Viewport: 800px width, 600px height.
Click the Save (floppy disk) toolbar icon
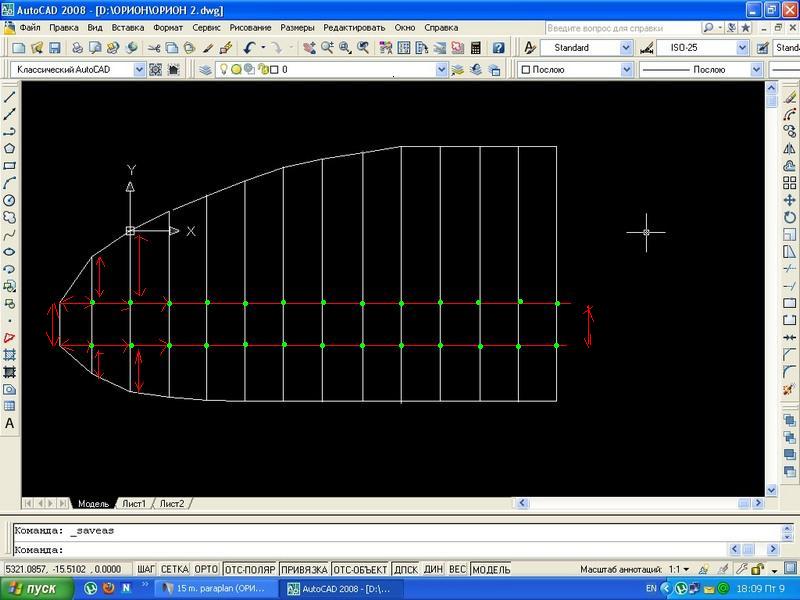(55, 48)
